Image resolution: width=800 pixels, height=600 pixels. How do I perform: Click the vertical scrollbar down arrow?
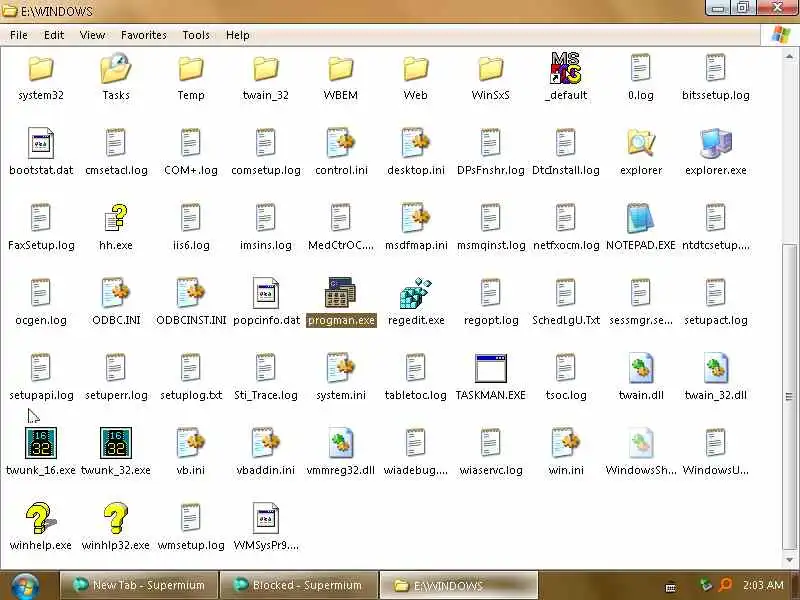coord(789,559)
